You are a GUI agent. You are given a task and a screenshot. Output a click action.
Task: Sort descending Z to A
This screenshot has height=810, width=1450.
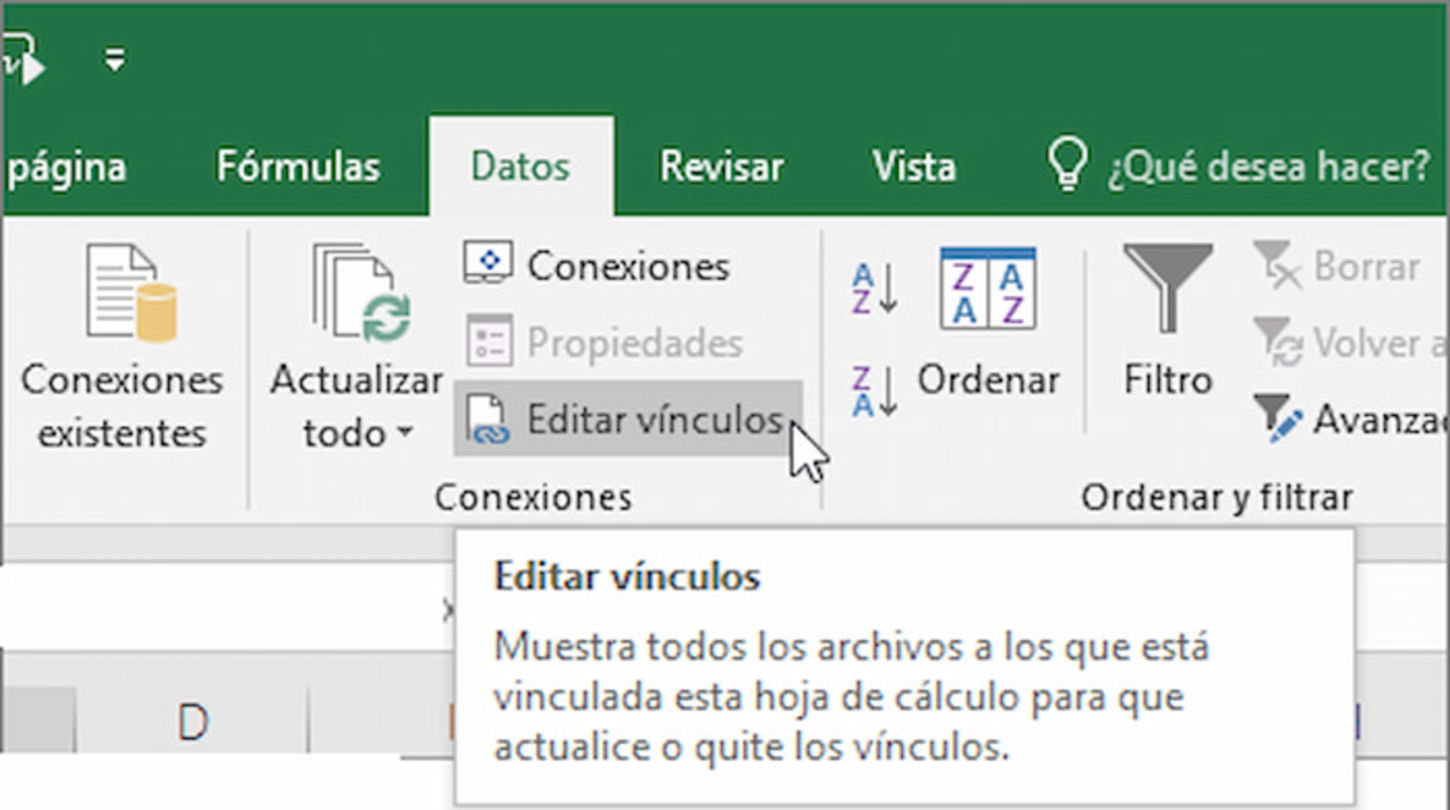(874, 392)
